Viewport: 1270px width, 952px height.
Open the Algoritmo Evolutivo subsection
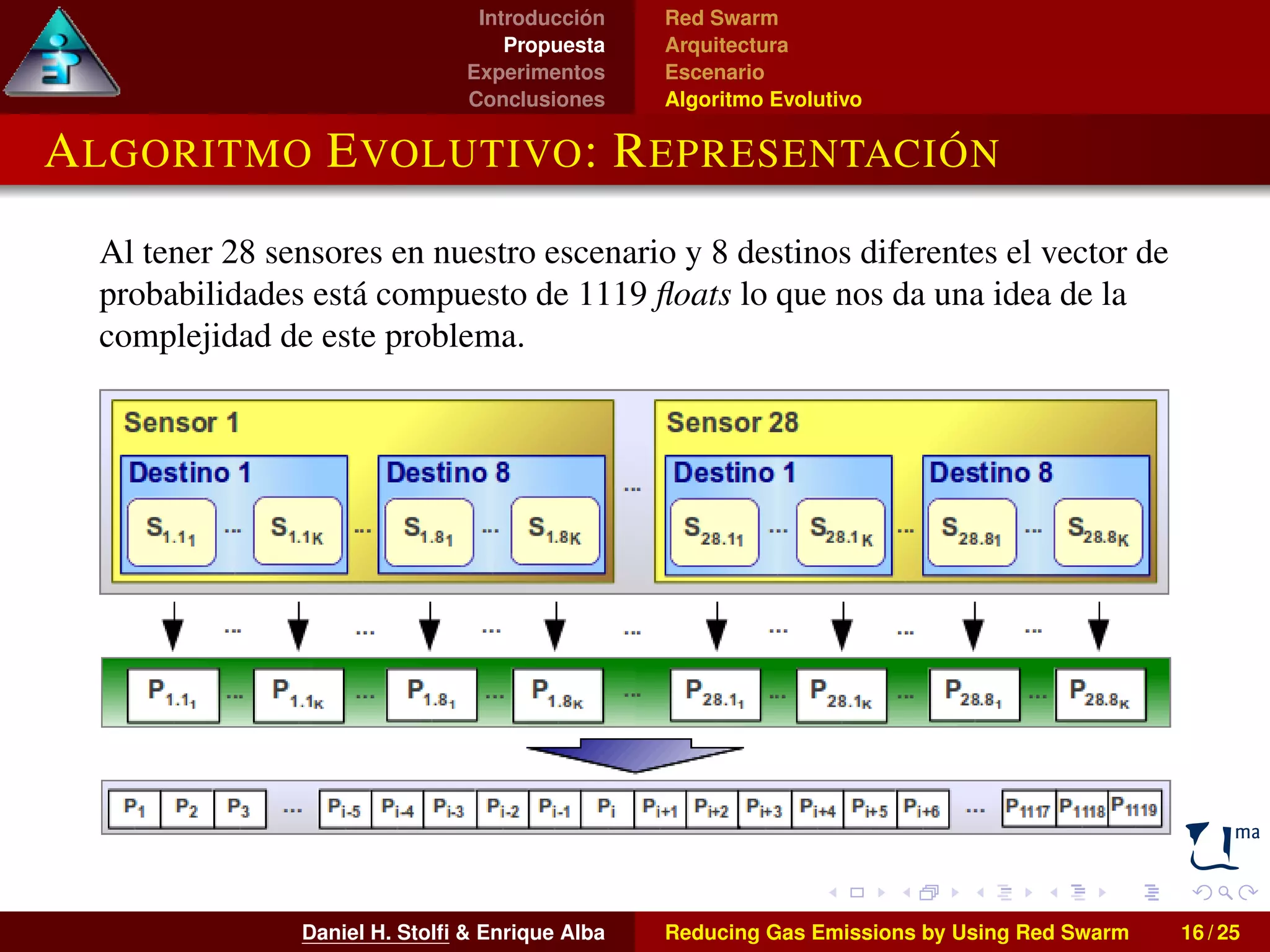point(763,99)
